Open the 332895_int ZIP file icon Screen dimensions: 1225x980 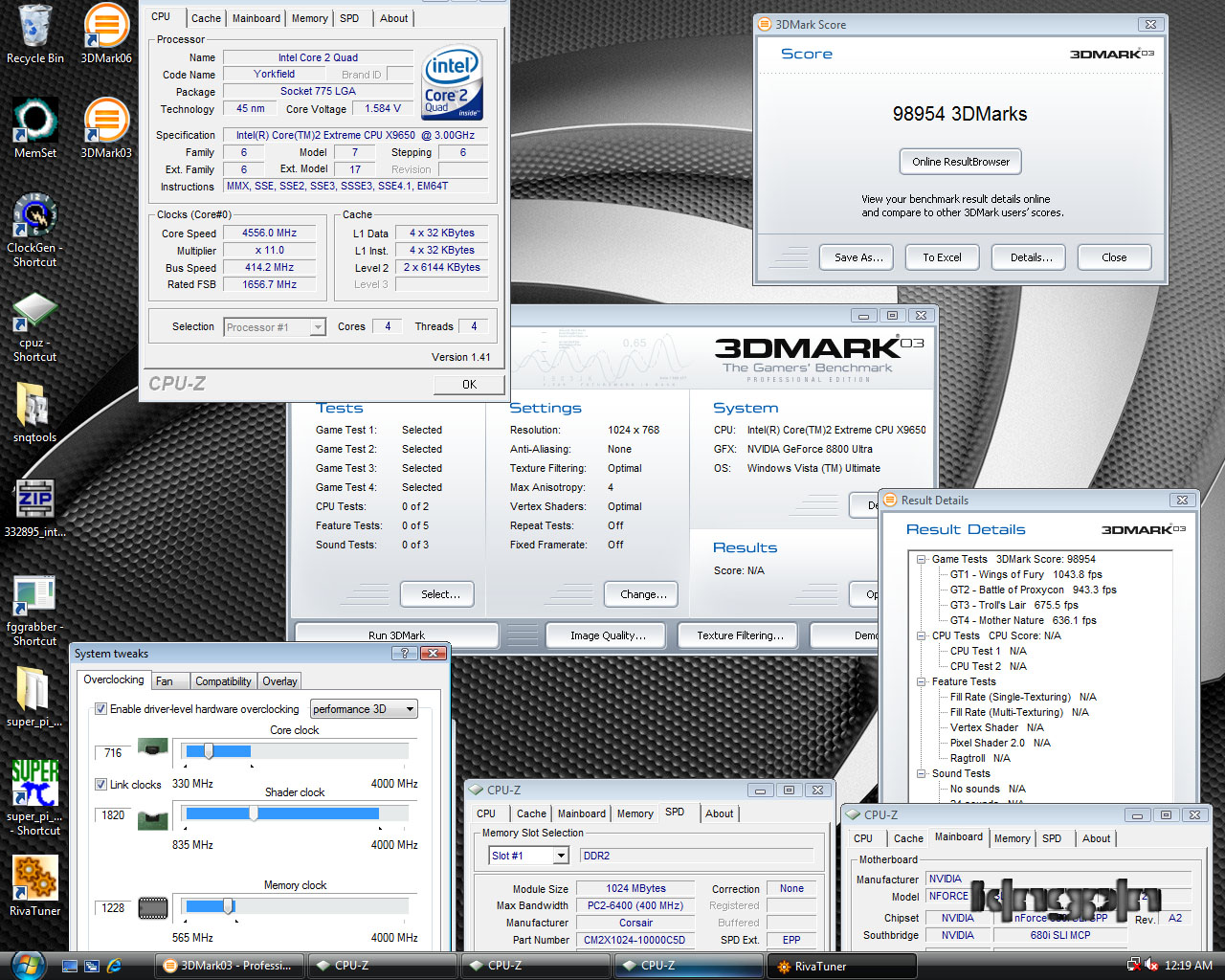click(34, 507)
